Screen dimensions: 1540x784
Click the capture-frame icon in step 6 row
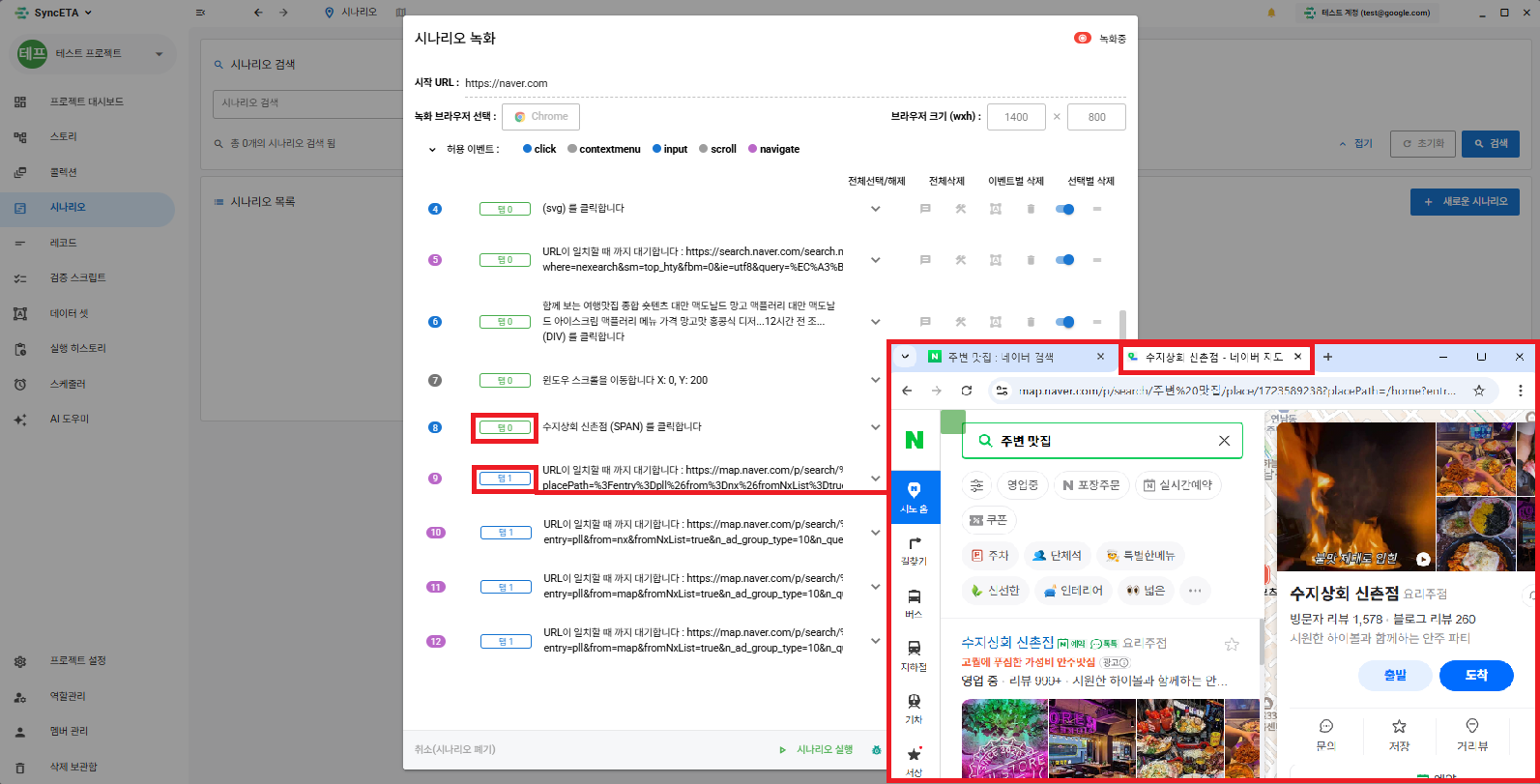pos(996,322)
